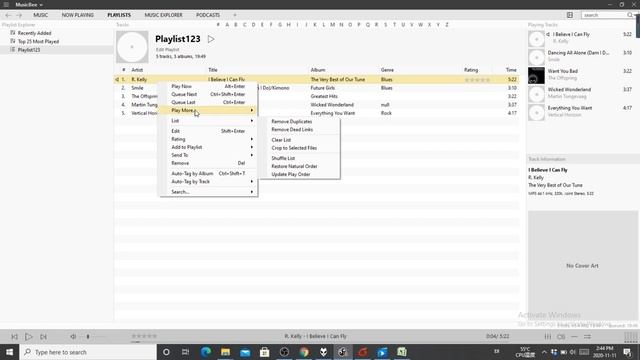Set rating stars in player bar
The width and height of the screenshot is (640, 360).
pyautogui.click(x=144, y=336)
